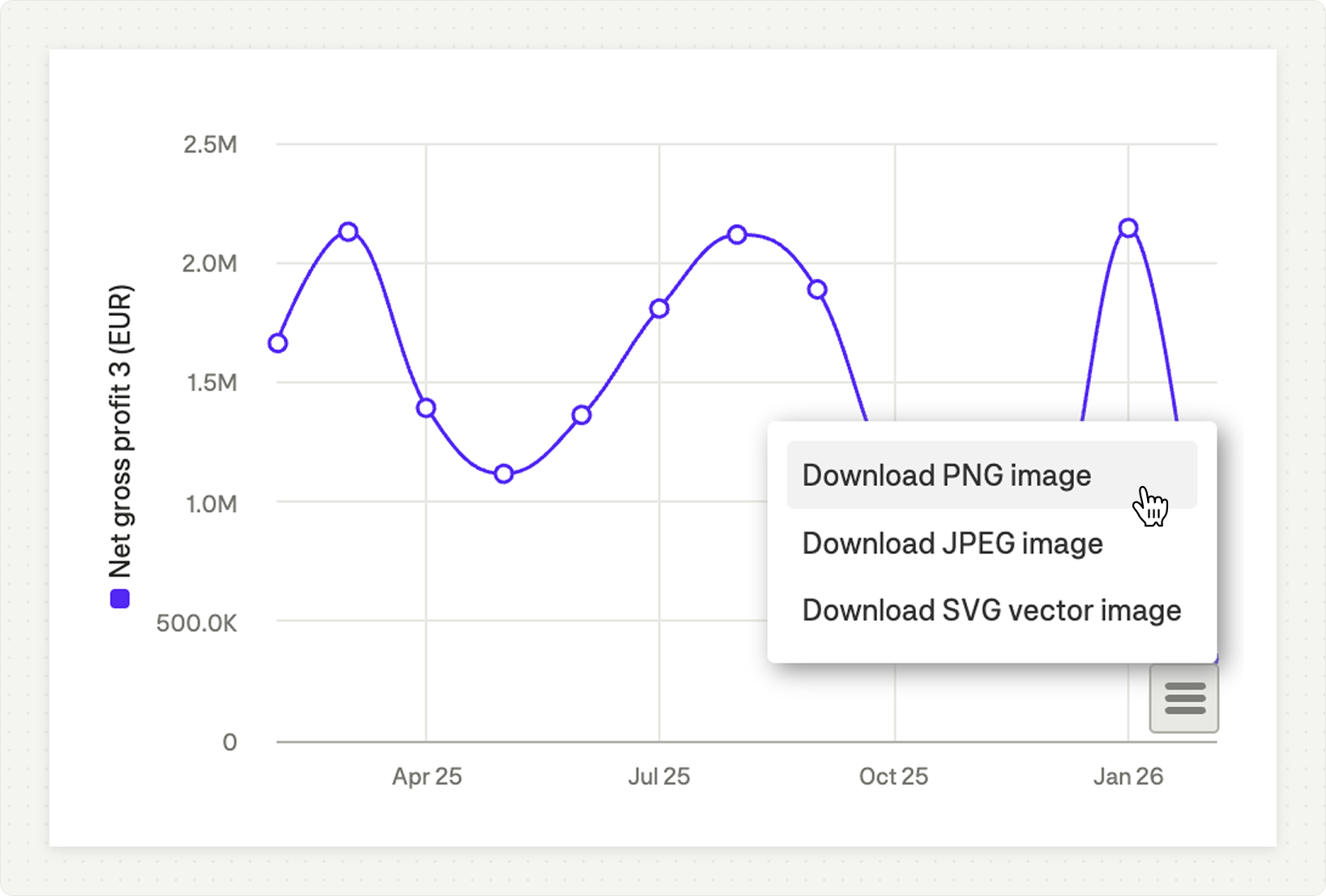Select Download PNG image
Viewport: 1326px width, 896px height.
(x=946, y=476)
